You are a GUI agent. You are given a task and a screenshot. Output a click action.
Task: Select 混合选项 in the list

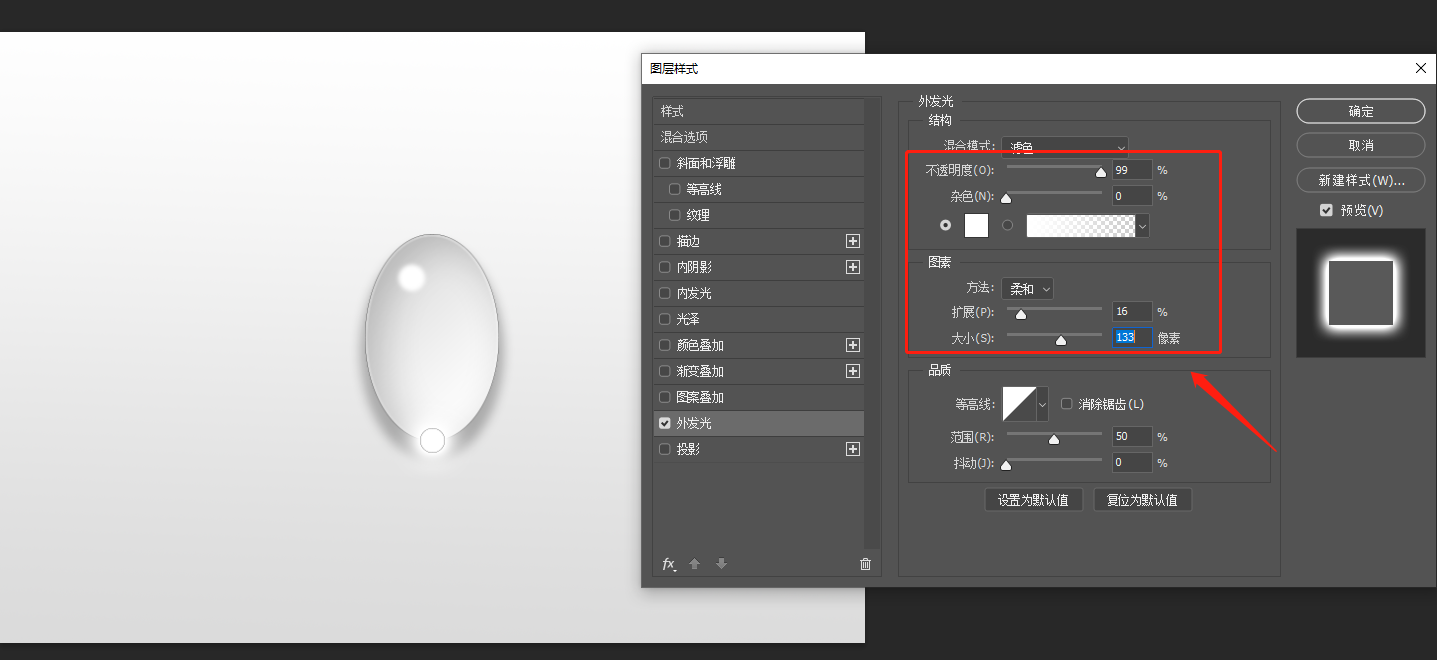pyautogui.click(x=758, y=137)
